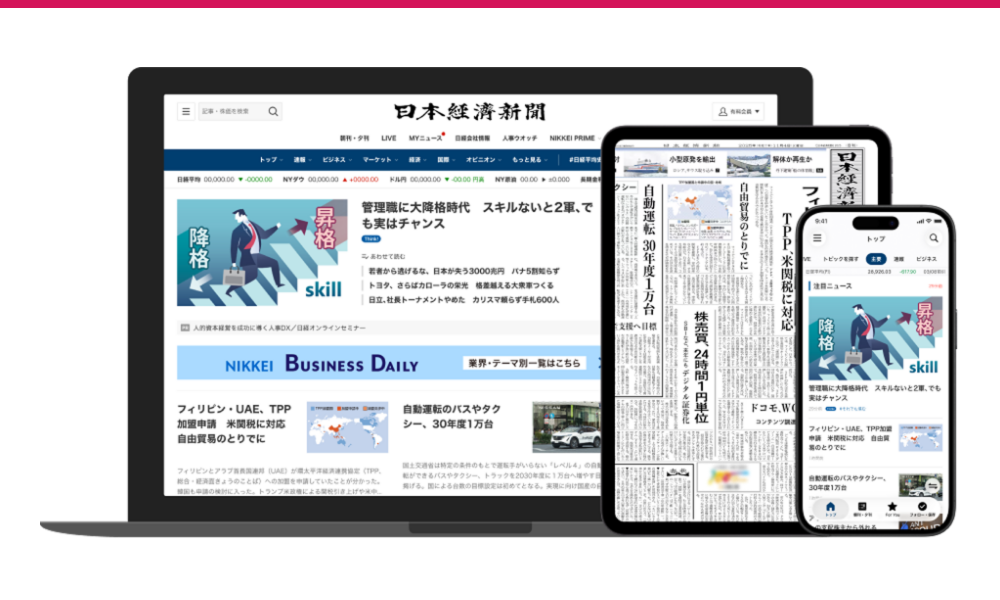
Task: Select the 主要 tab on phone
Action: [x=876, y=259]
